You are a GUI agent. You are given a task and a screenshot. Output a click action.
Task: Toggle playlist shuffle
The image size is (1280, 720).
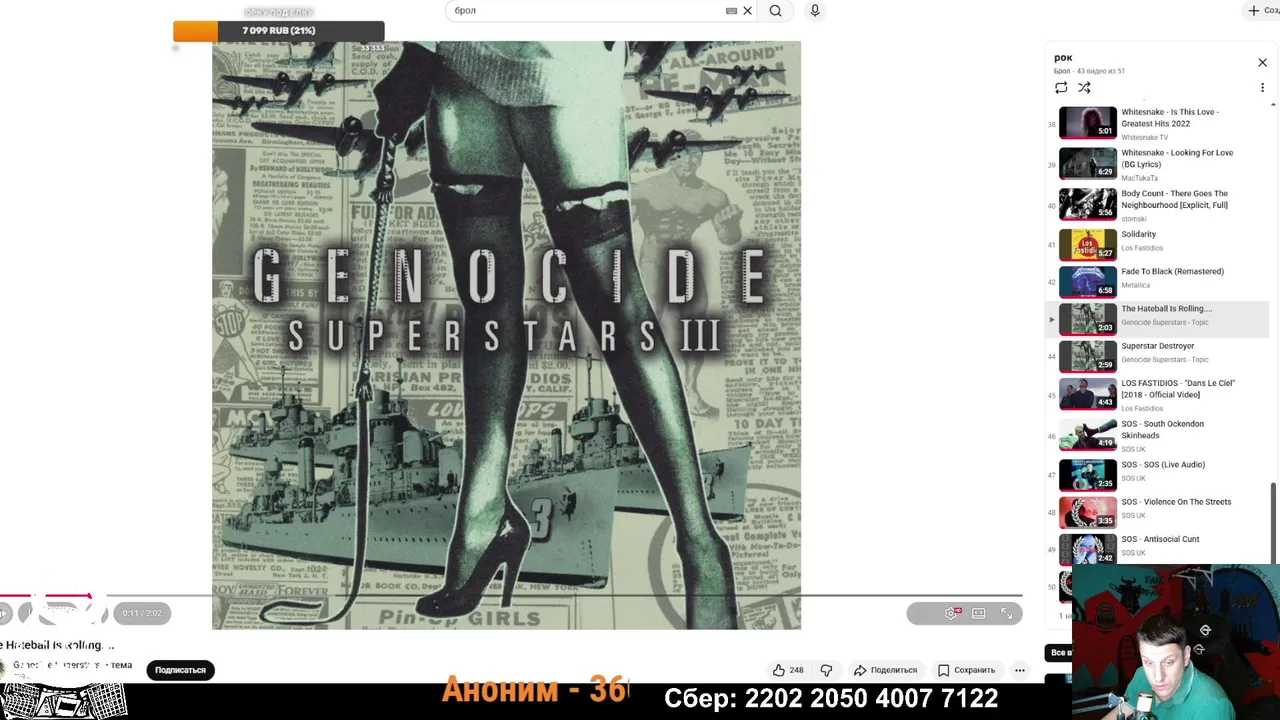point(1084,88)
